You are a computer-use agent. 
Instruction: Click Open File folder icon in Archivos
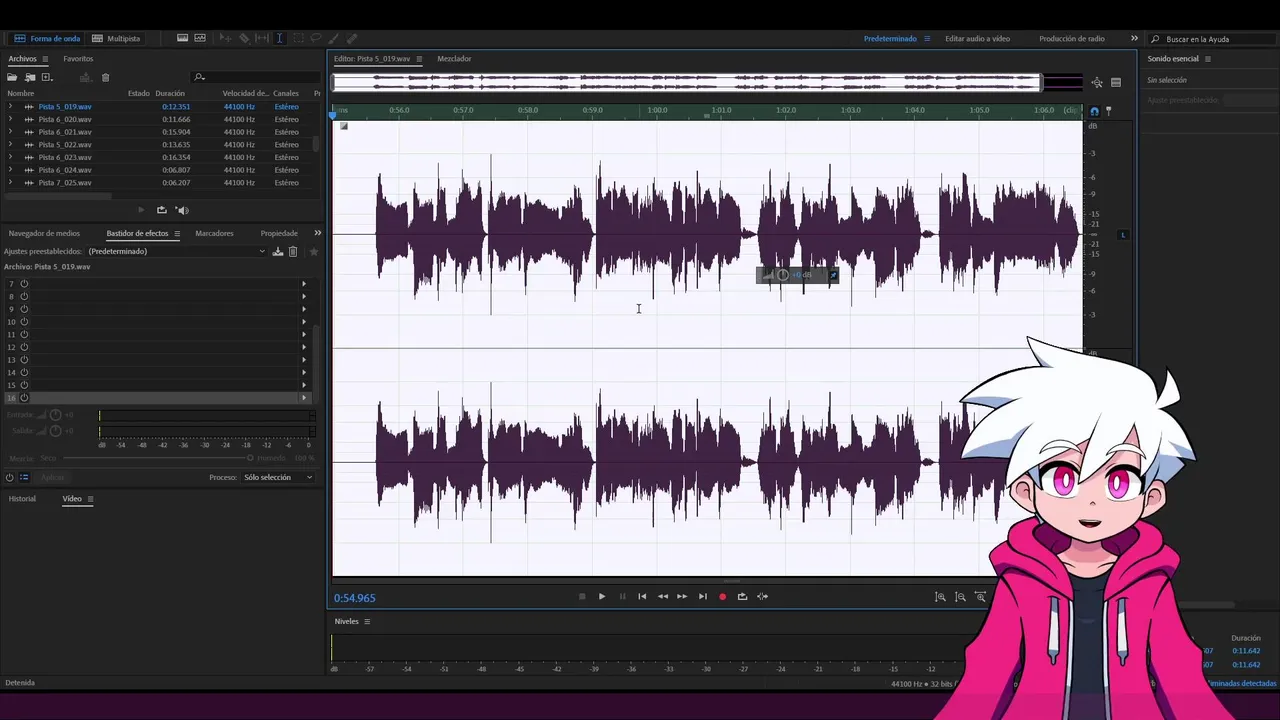click(x=13, y=77)
